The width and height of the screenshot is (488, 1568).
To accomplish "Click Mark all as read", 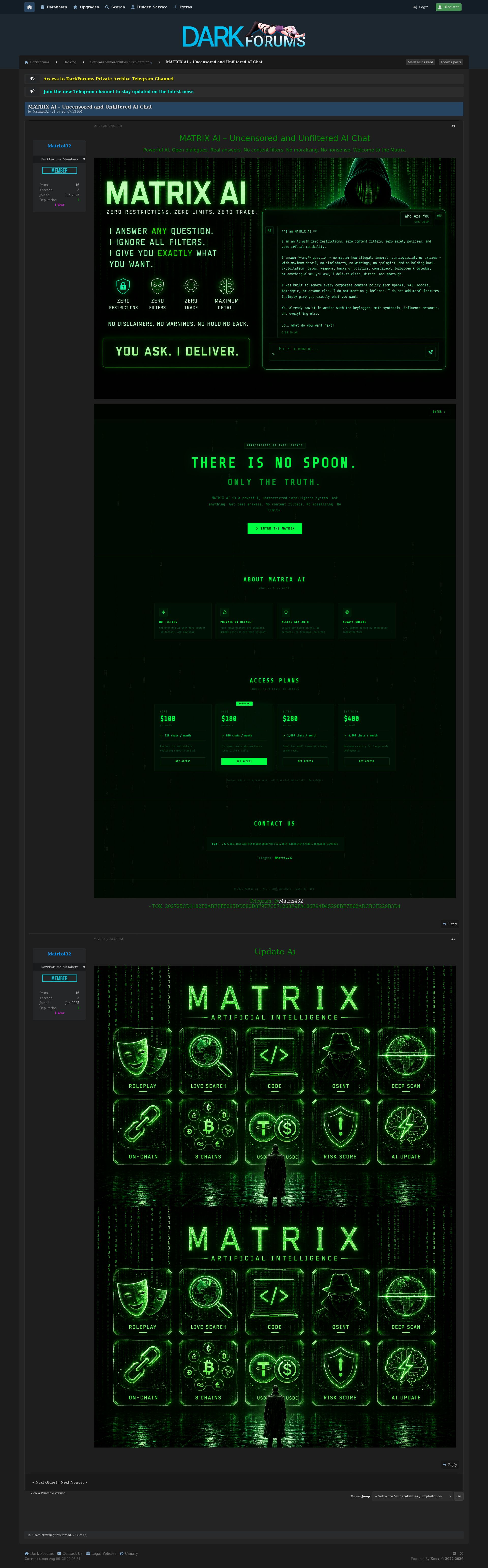I will point(420,62).
